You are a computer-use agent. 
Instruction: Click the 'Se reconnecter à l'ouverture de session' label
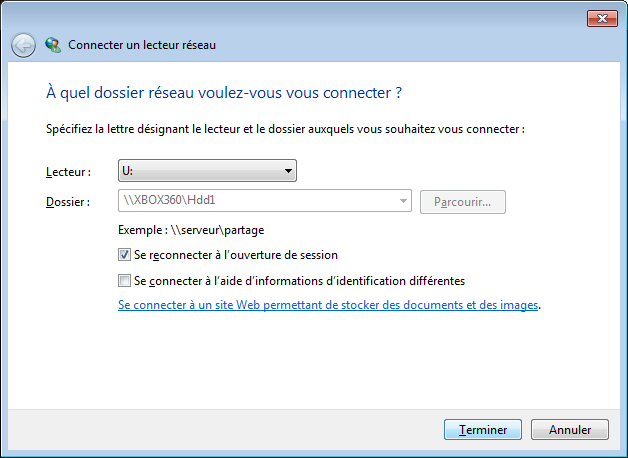click(236, 255)
